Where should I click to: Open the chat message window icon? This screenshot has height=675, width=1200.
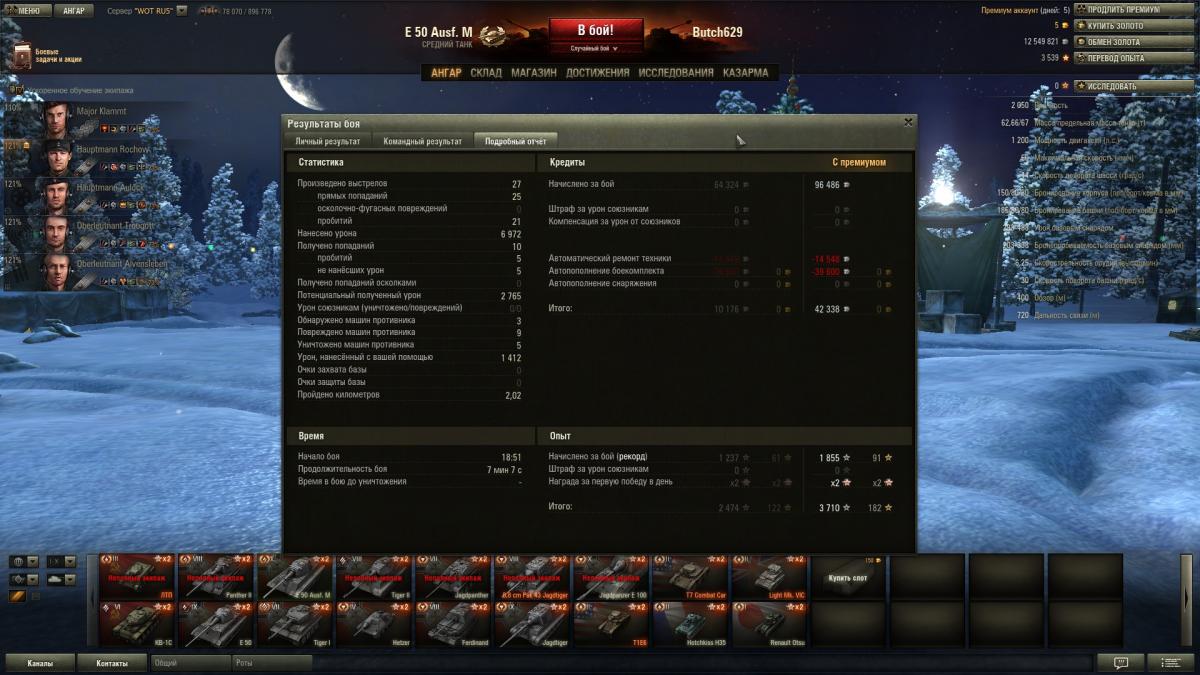point(1120,663)
